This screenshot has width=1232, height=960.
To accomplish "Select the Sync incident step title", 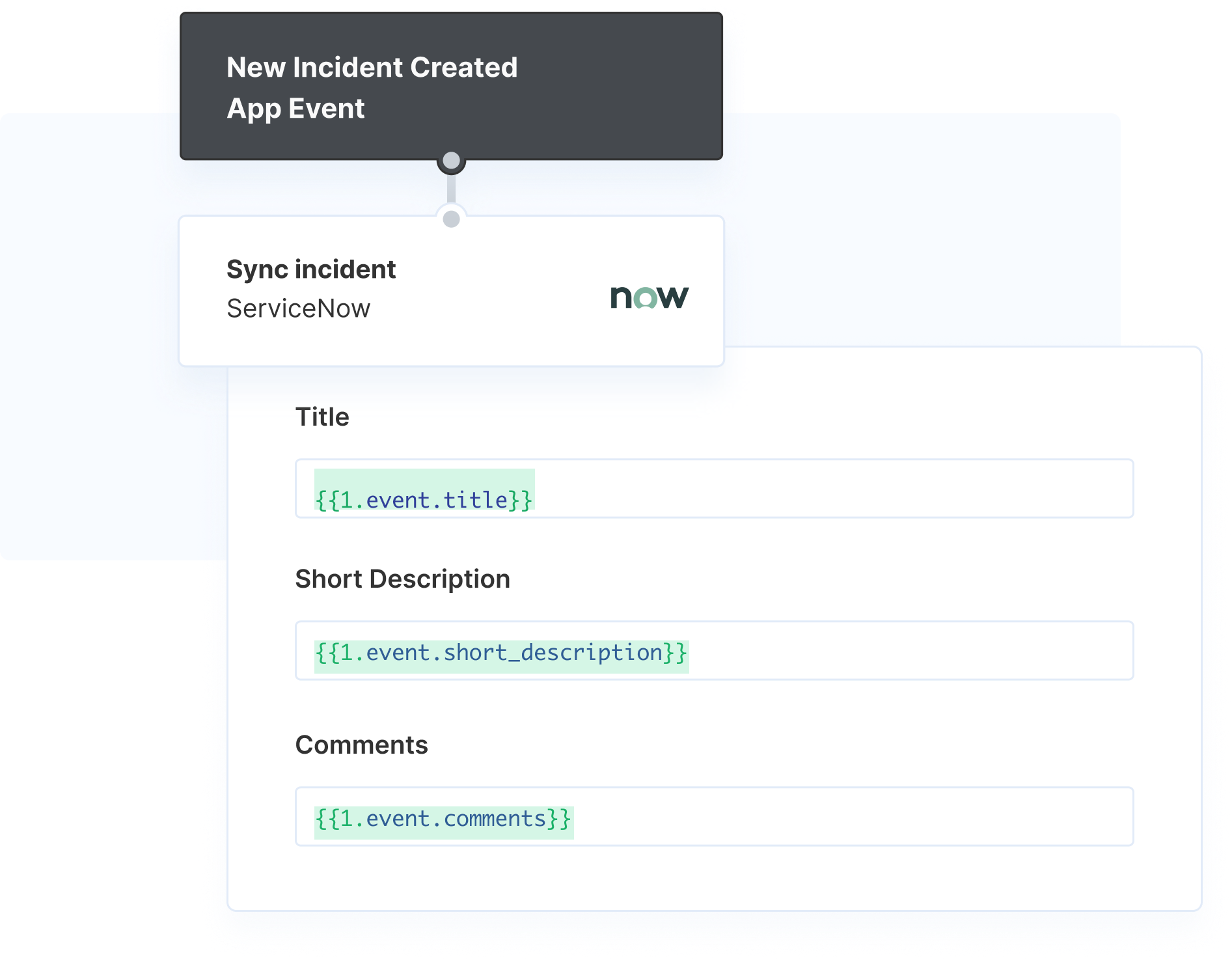I will tap(310, 268).
